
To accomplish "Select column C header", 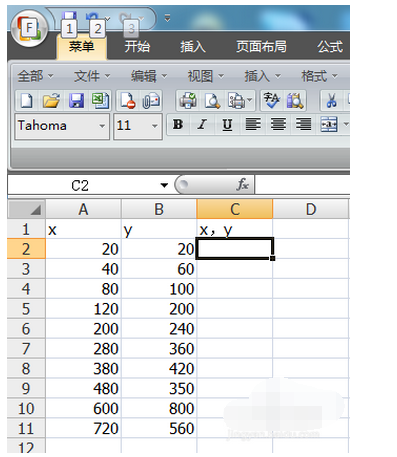I will click(235, 209).
